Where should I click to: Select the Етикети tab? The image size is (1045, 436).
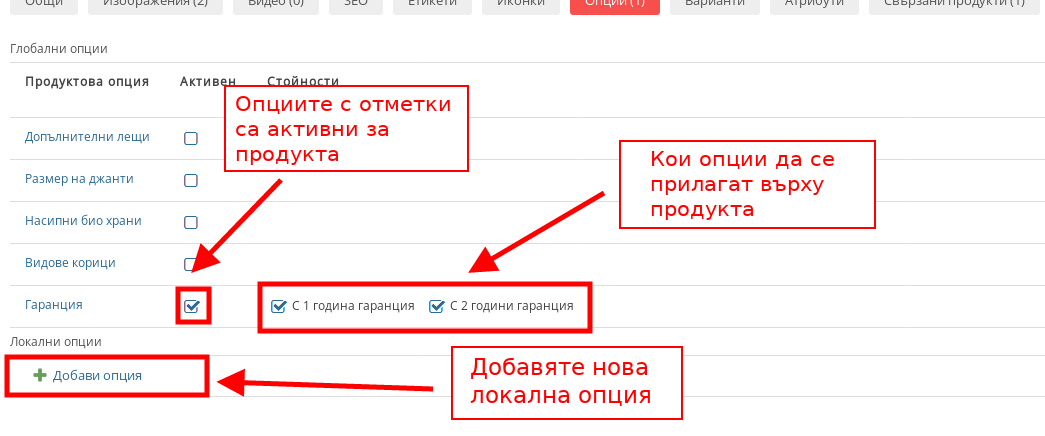pyautogui.click(x=432, y=4)
